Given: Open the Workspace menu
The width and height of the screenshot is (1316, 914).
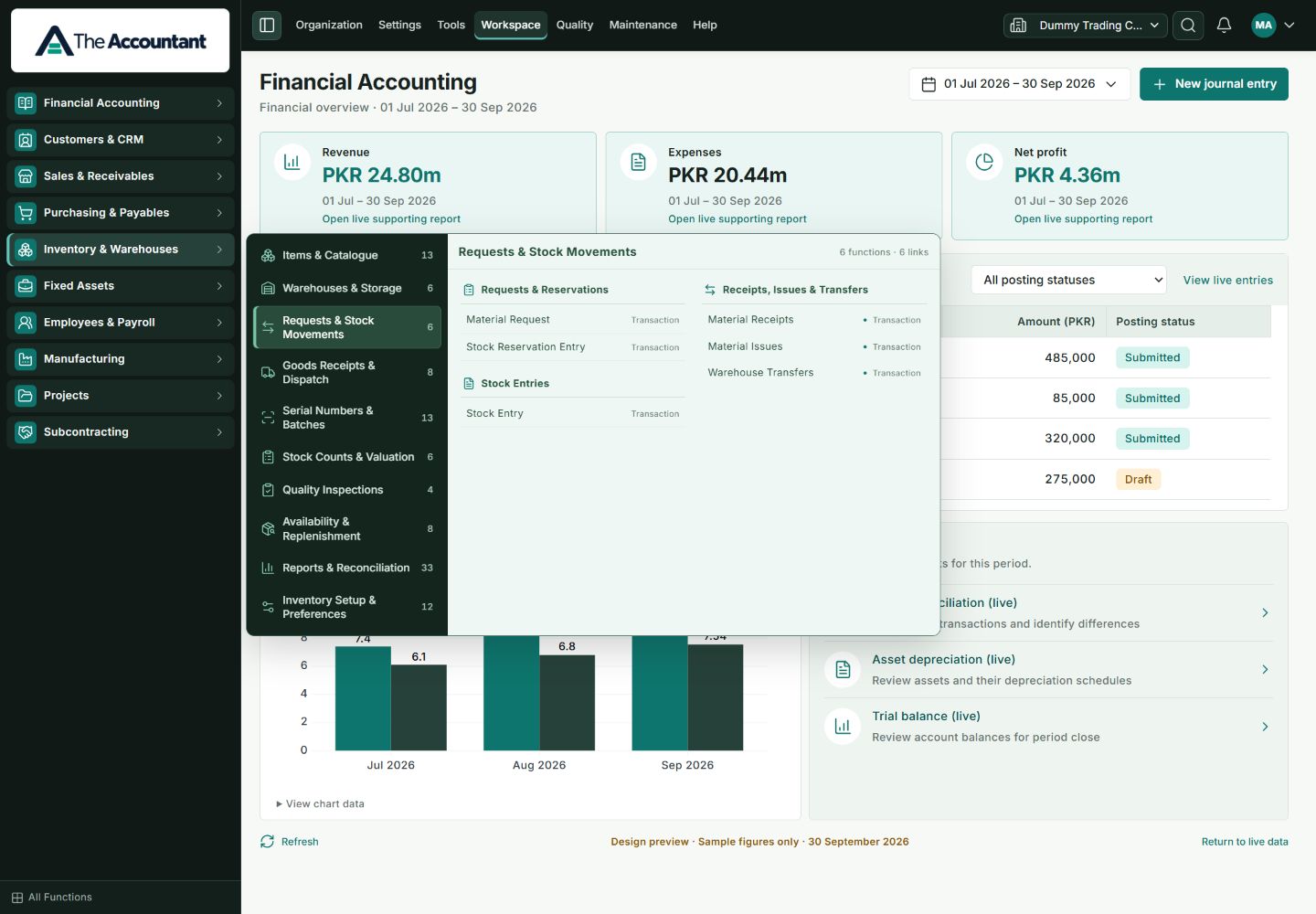Looking at the screenshot, I should pyautogui.click(x=511, y=26).
